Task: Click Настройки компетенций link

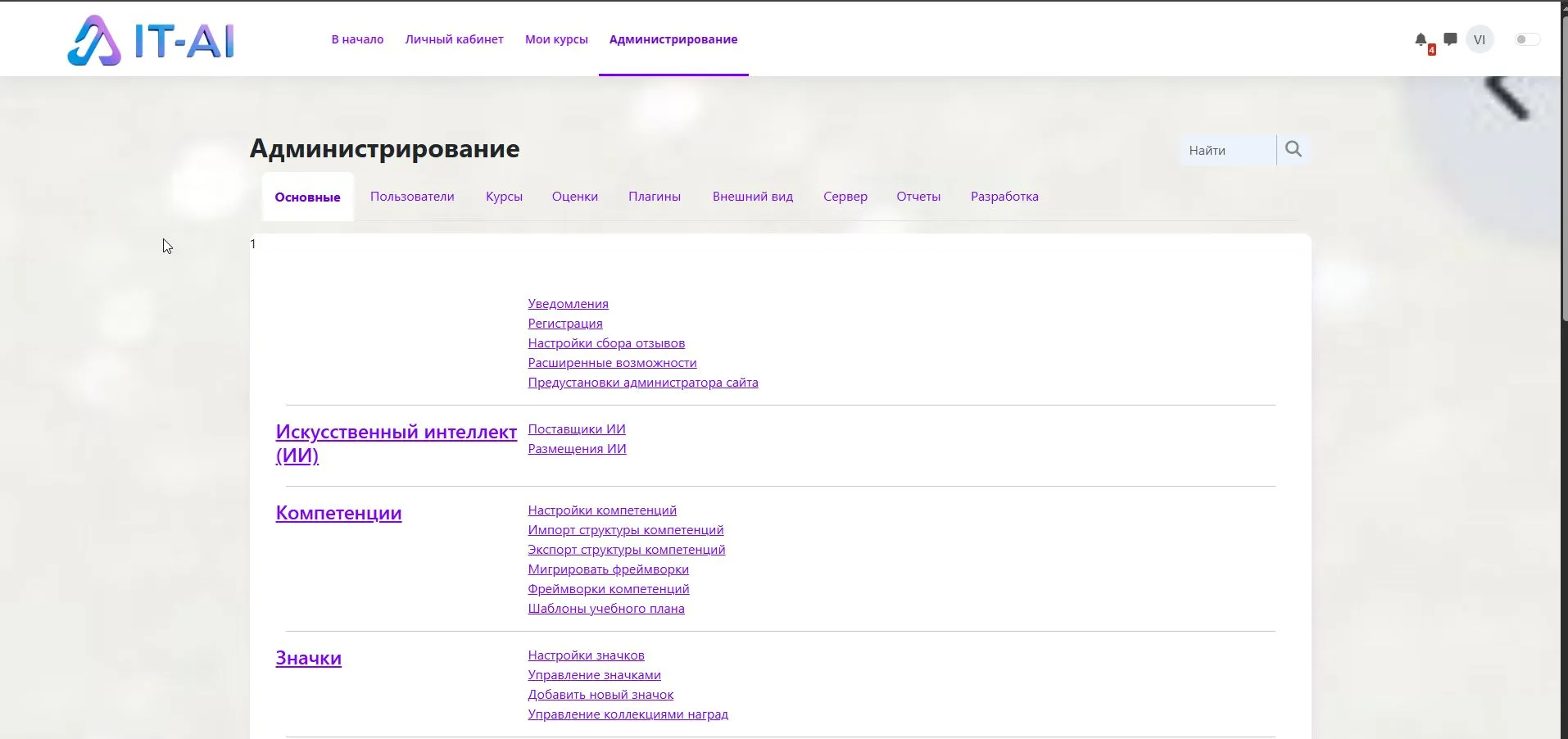Action: pyautogui.click(x=601, y=510)
